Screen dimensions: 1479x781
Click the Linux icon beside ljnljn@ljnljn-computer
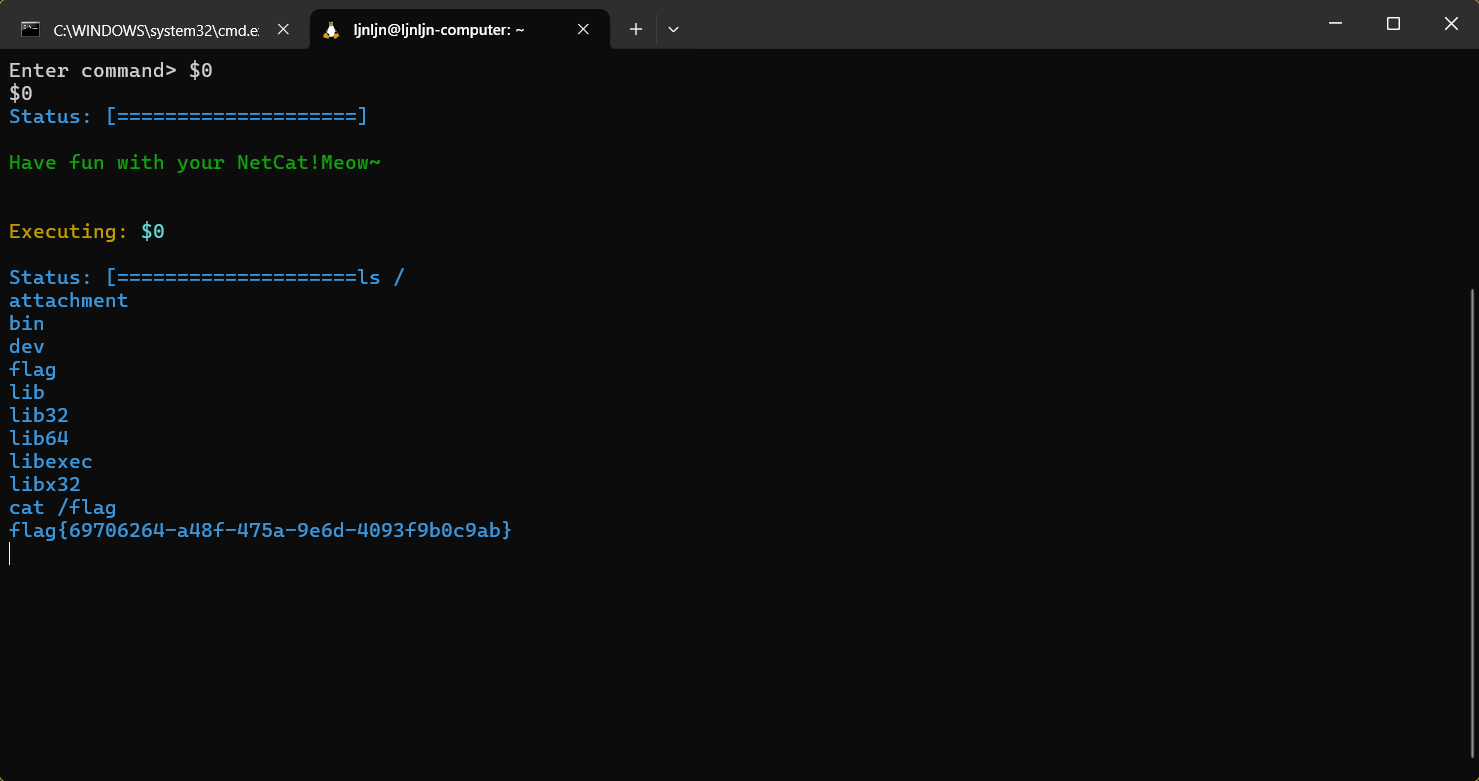click(332, 29)
